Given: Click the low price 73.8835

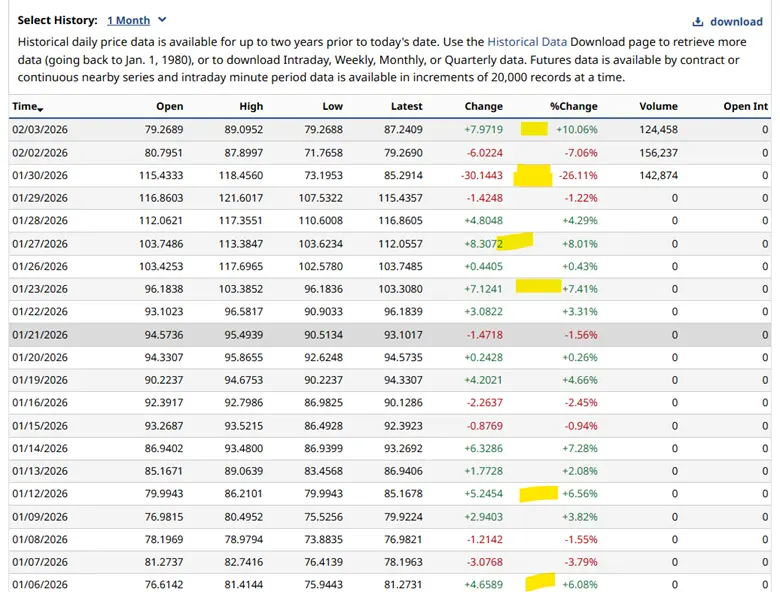Looking at the screenshot, I should point(323,539).
